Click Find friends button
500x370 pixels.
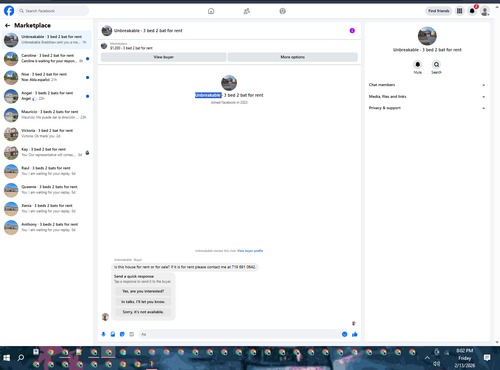click(439, 11)
